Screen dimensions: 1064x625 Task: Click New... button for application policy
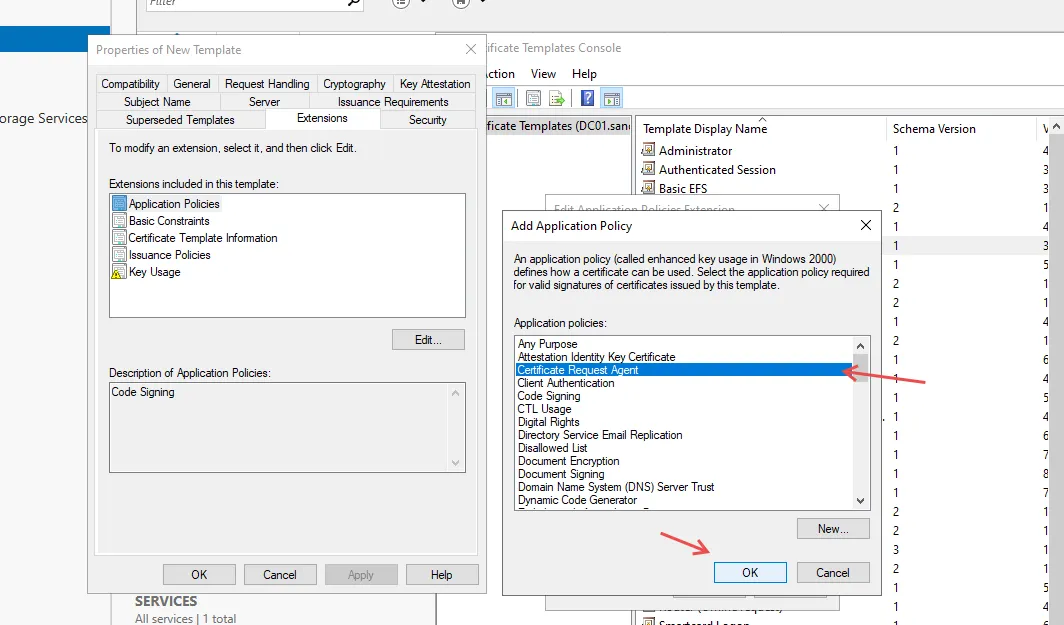pyautogui.click(x=833, y=529)
